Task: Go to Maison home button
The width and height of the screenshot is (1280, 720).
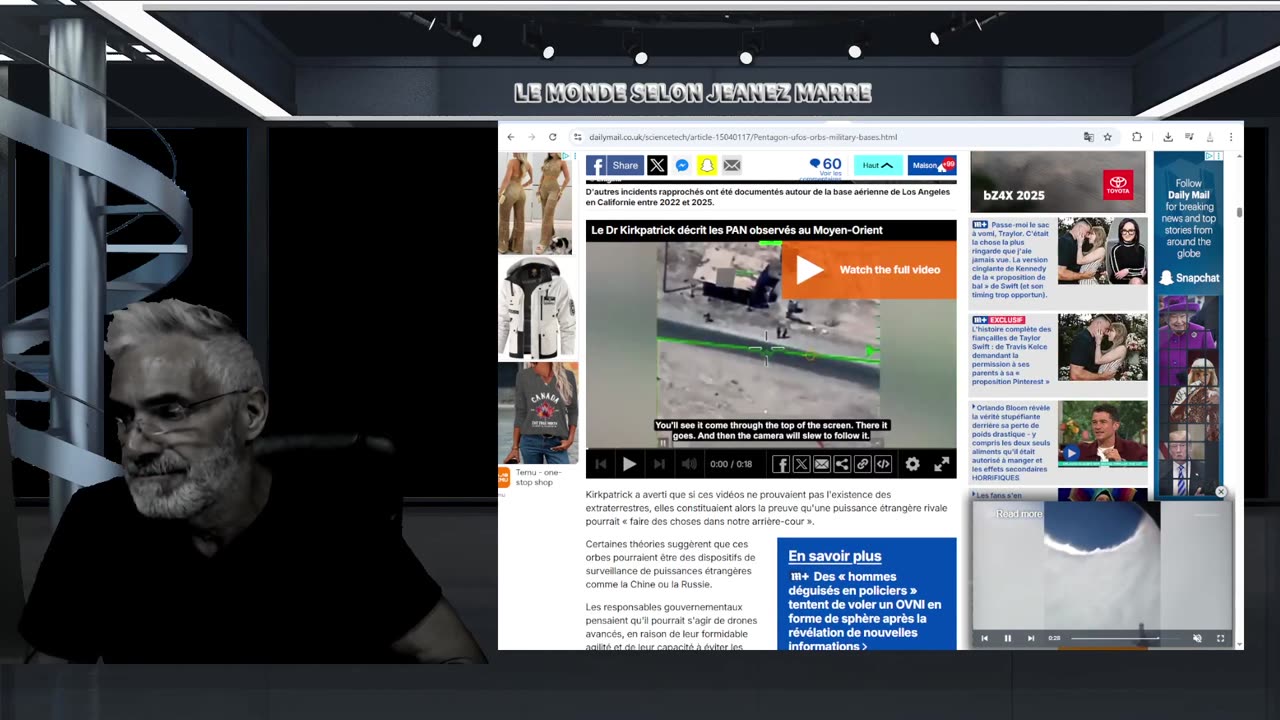Action: tap(932, 165)
